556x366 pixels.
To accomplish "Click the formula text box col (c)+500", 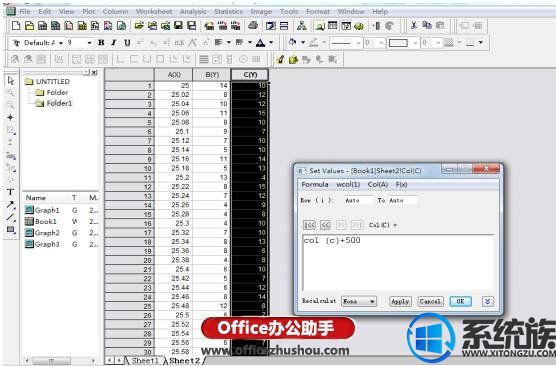I will 399,262.
